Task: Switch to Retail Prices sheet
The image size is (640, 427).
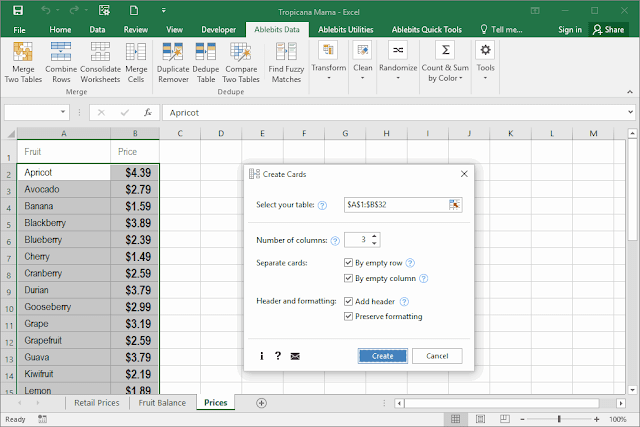Action: [97, 403]
